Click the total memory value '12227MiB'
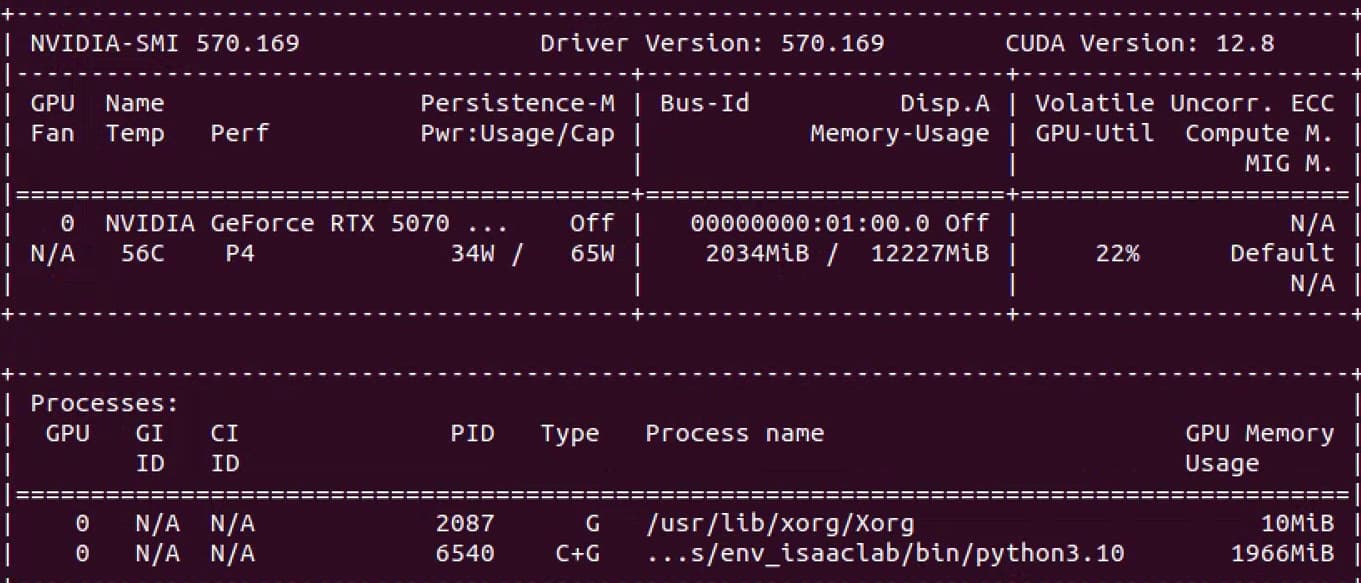The image size is (1361, 583). (930, 253)
